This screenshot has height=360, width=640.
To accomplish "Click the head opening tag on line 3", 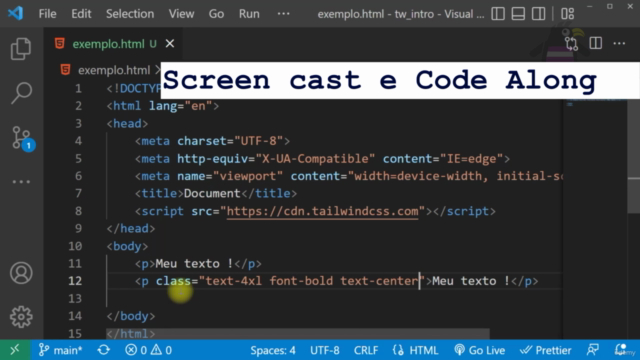I will (x=127, y=124).
